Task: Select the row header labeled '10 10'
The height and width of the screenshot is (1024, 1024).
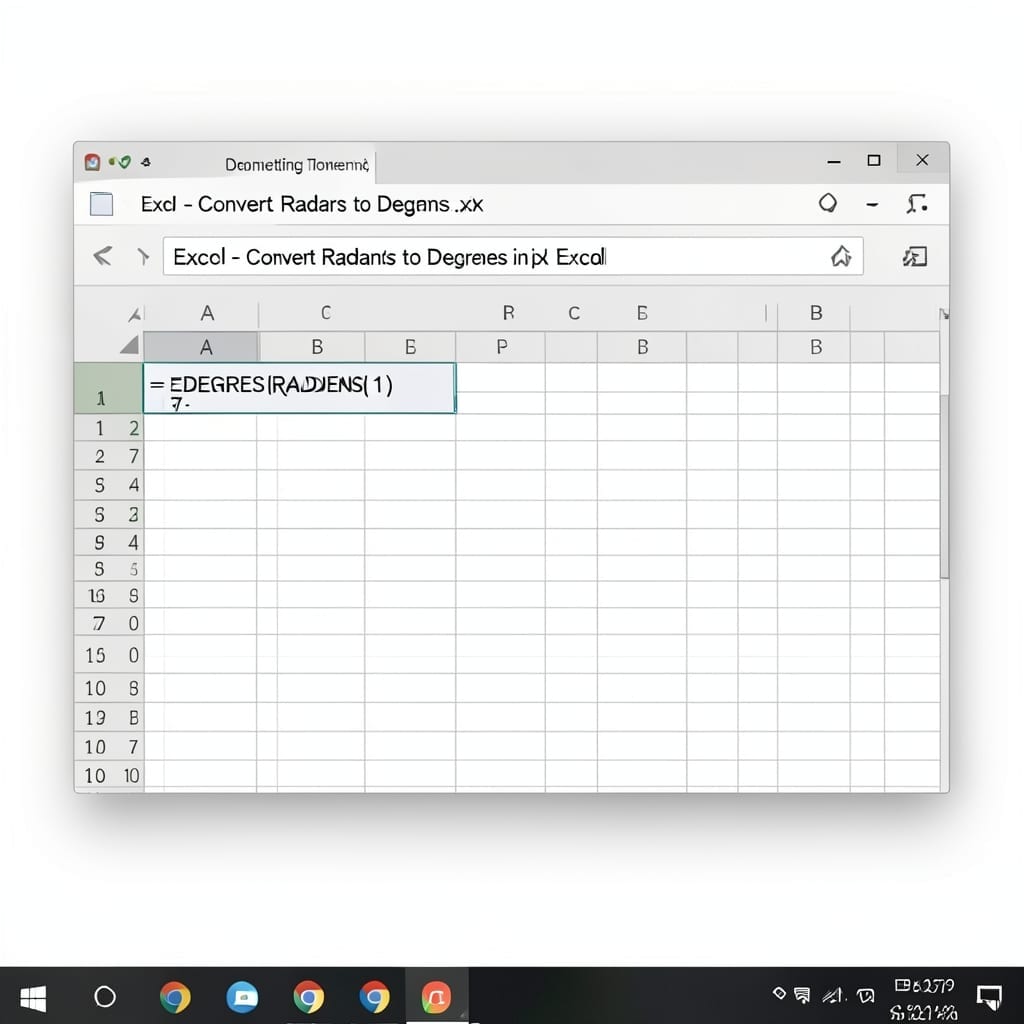Action: [109, 776]
